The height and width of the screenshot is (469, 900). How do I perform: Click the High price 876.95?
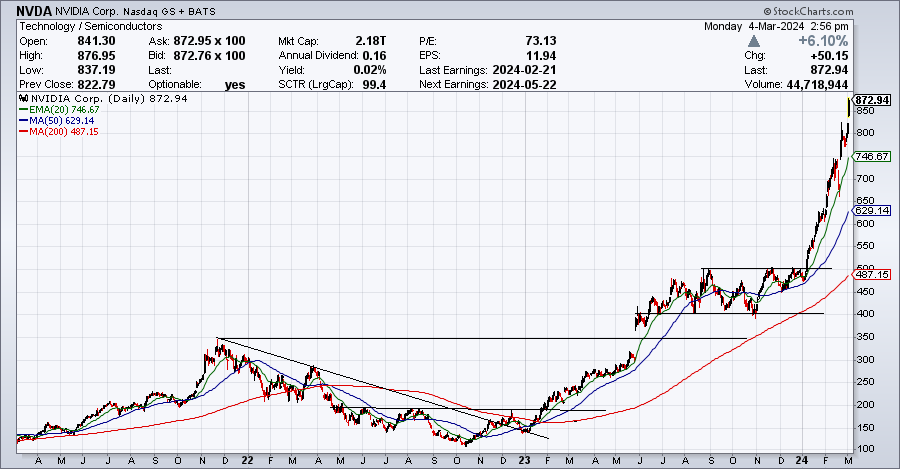pyautogui.click(x=96, y=55)
